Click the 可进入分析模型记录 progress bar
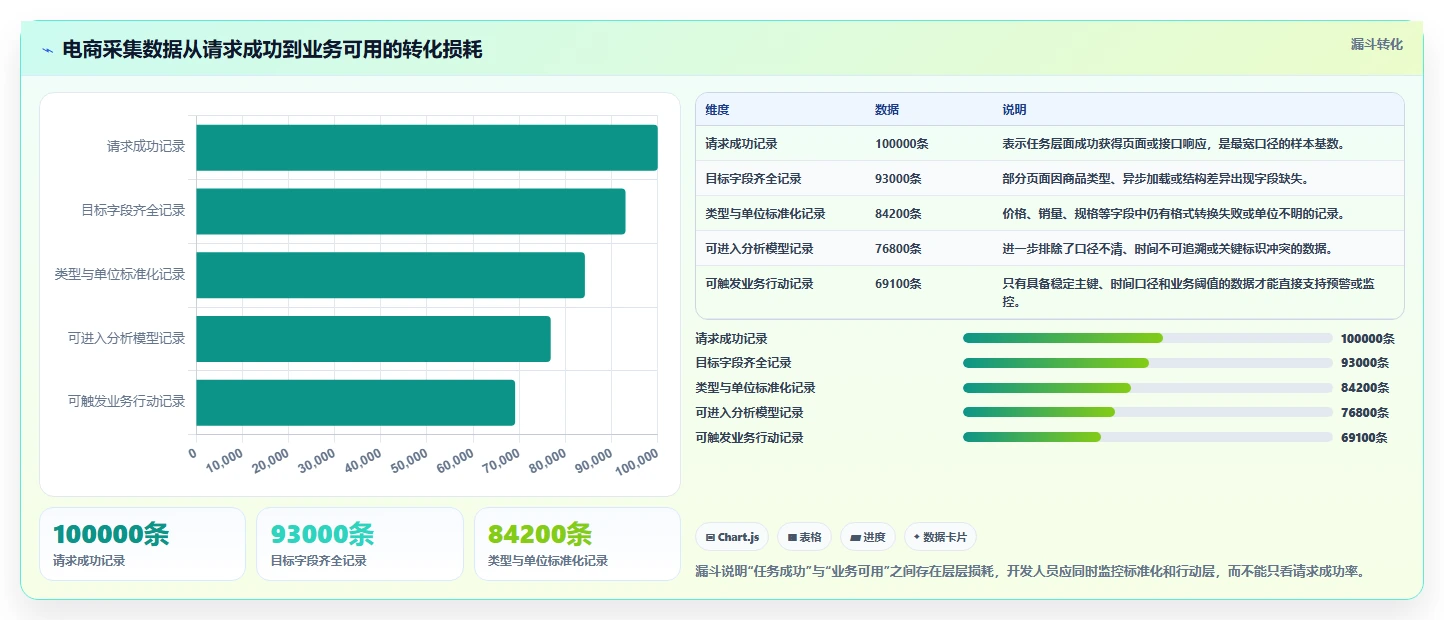Viewport: 1444px width, 620px height. [1147, 412]
